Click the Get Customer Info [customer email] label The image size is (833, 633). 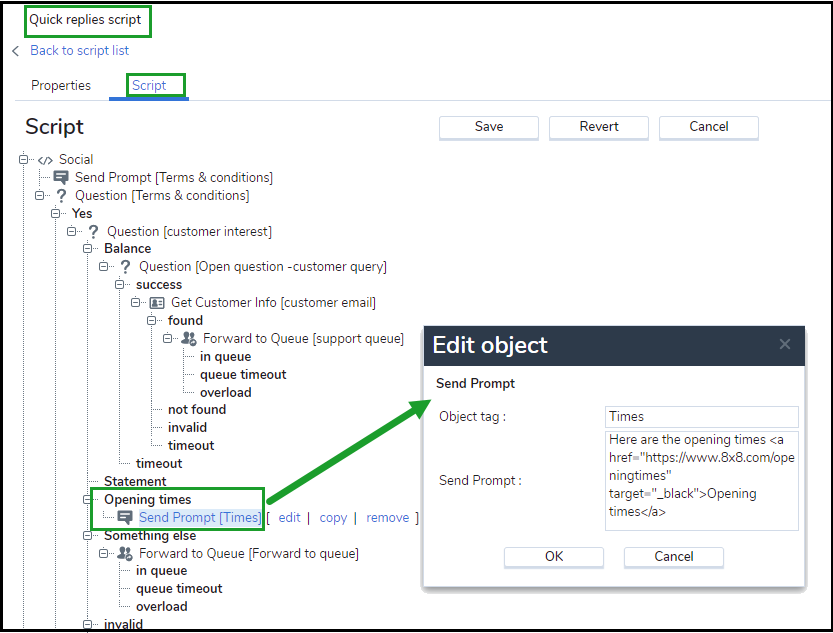pyautogui.click(x=273, y=303)
